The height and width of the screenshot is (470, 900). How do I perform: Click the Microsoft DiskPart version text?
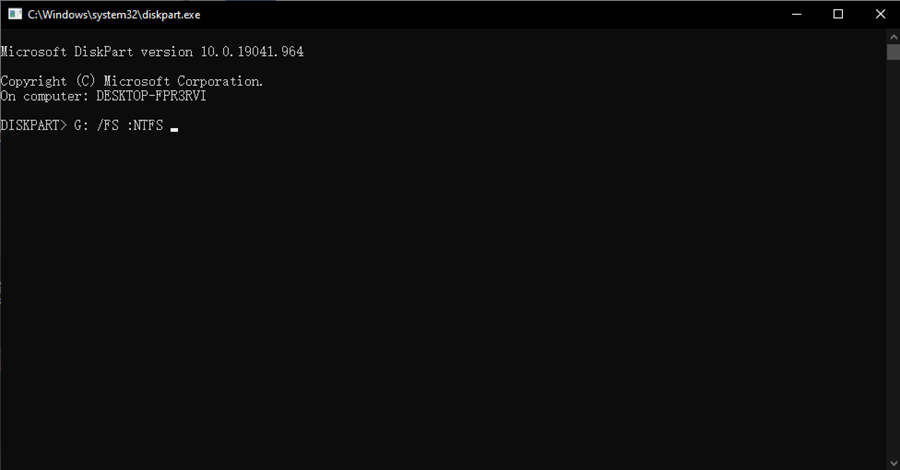click(96, 52)
